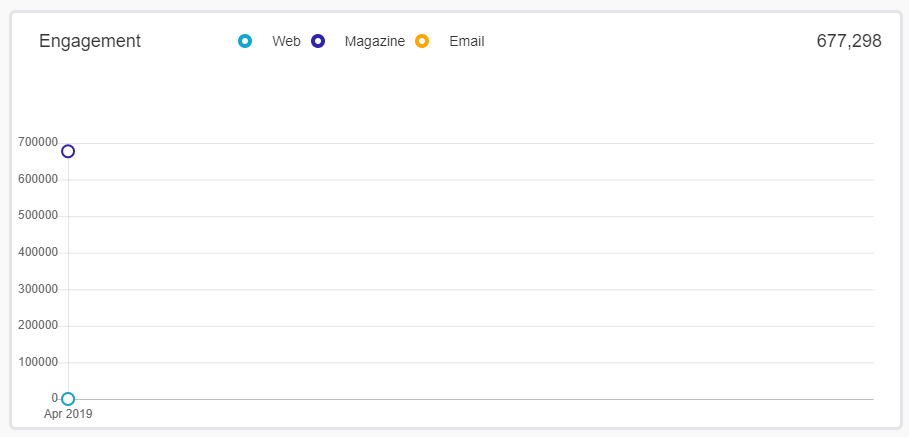Click the orange Email legend circle icon
Viewport: 909px width, 437px height.
[x=422, y=41]
